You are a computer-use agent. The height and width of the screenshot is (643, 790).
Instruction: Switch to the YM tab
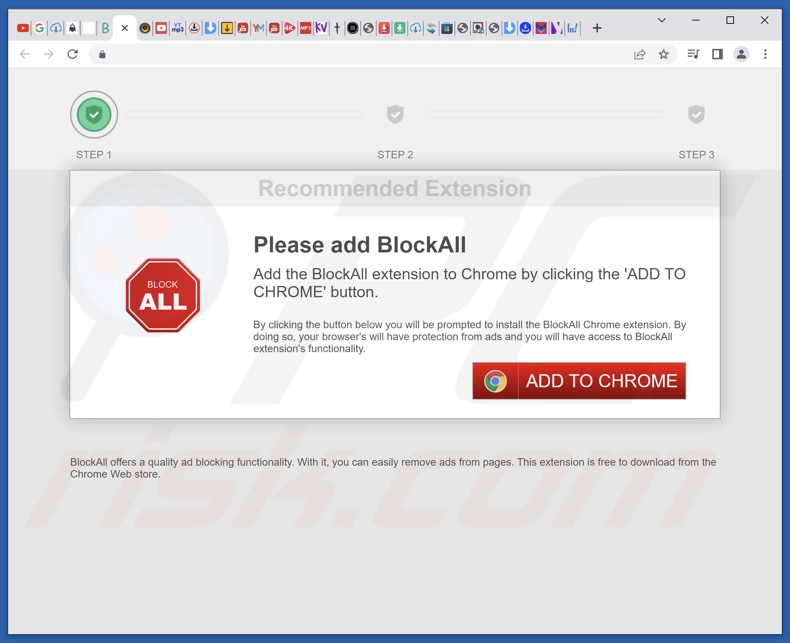click(258, 28)
